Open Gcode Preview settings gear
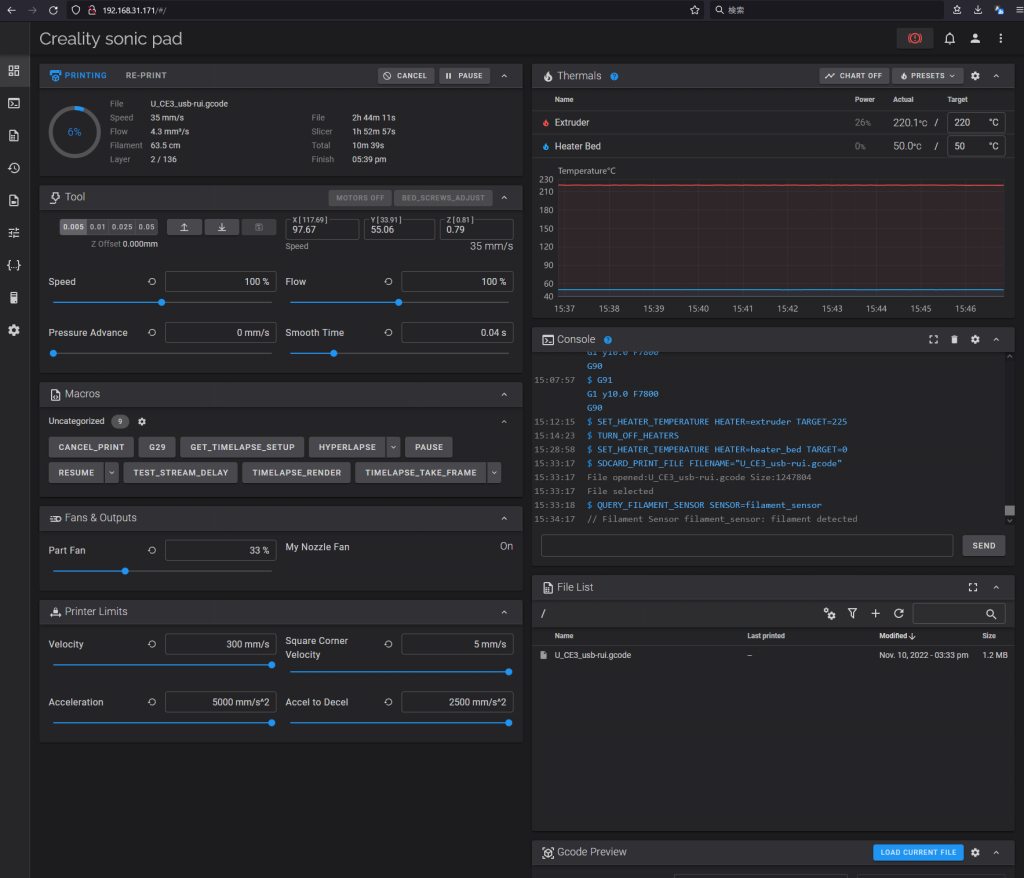This screenshot has height=878, width=1024. (974, 852)
